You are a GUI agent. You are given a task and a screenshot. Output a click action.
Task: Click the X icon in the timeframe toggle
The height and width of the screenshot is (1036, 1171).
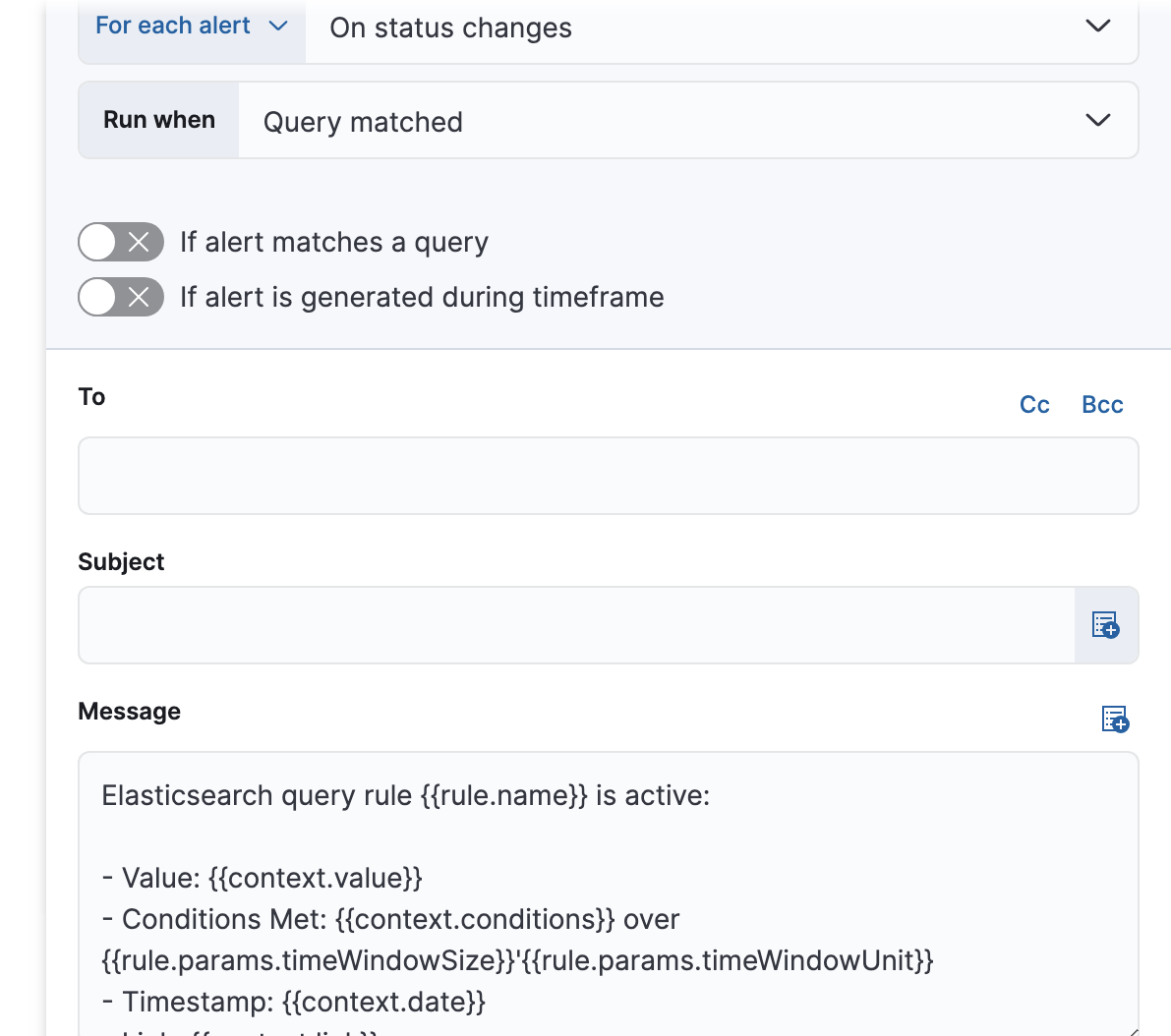(x=139, y=297)
